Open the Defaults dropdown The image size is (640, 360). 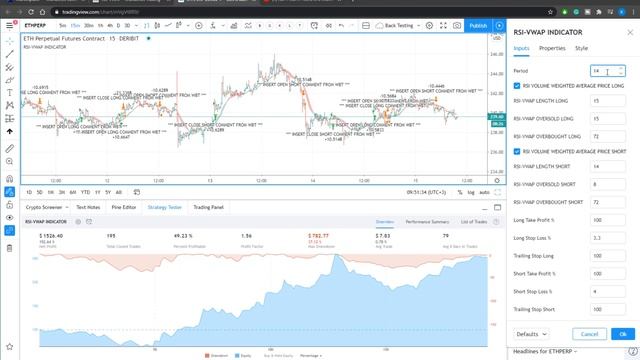[x=531, y=334]
